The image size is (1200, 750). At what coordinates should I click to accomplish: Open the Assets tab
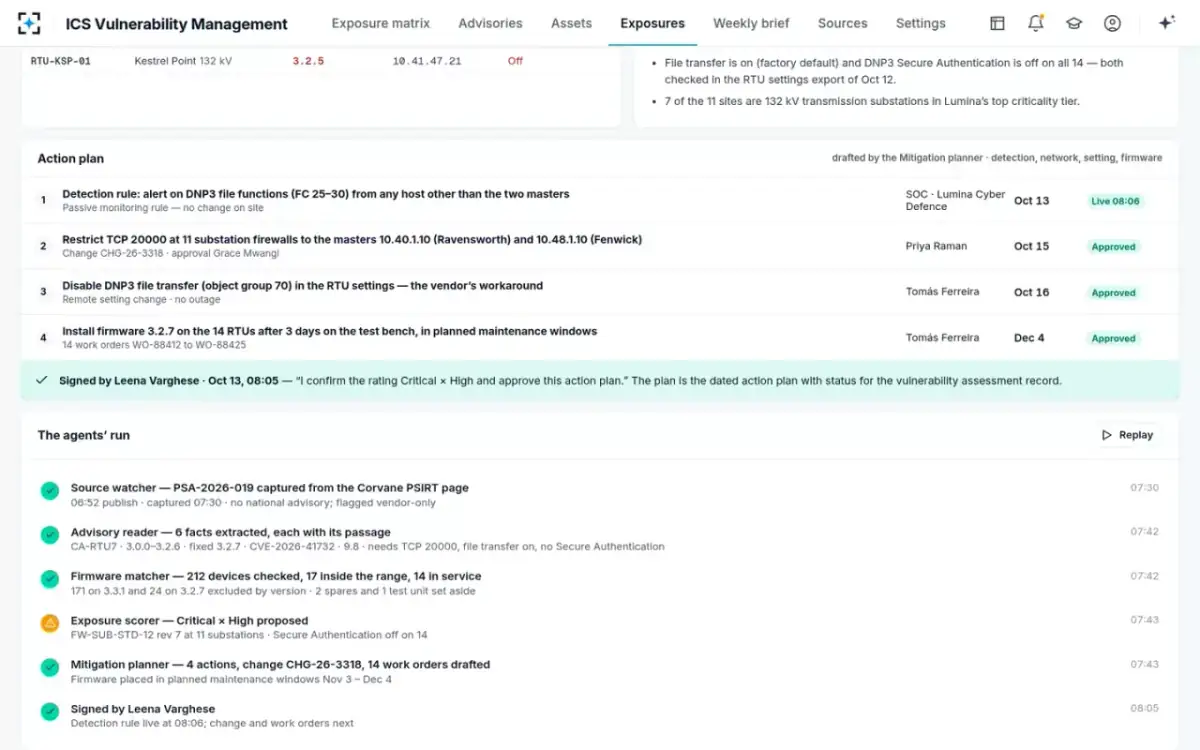coord(571,23)
